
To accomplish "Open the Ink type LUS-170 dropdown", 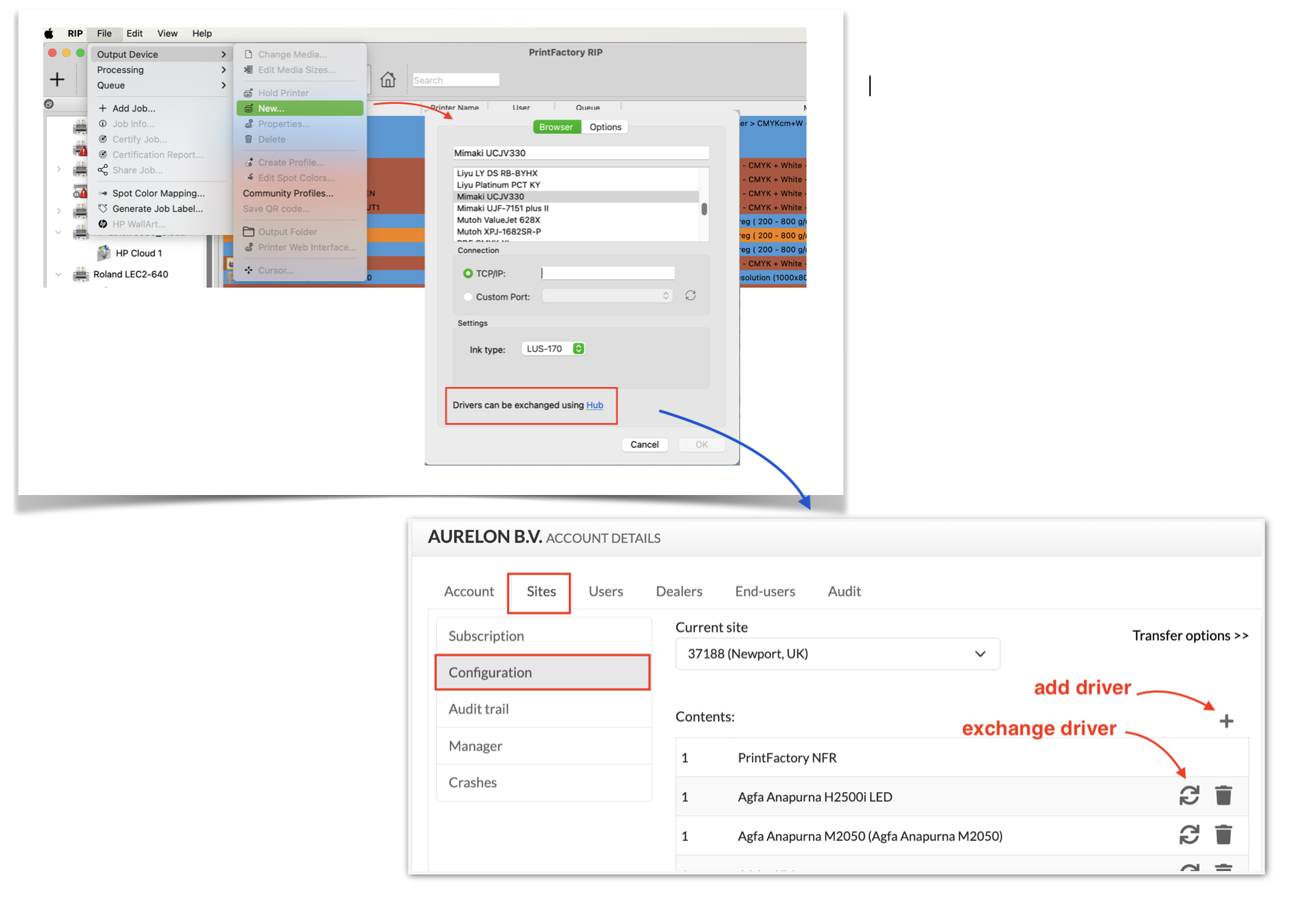I will pos(553,349).
